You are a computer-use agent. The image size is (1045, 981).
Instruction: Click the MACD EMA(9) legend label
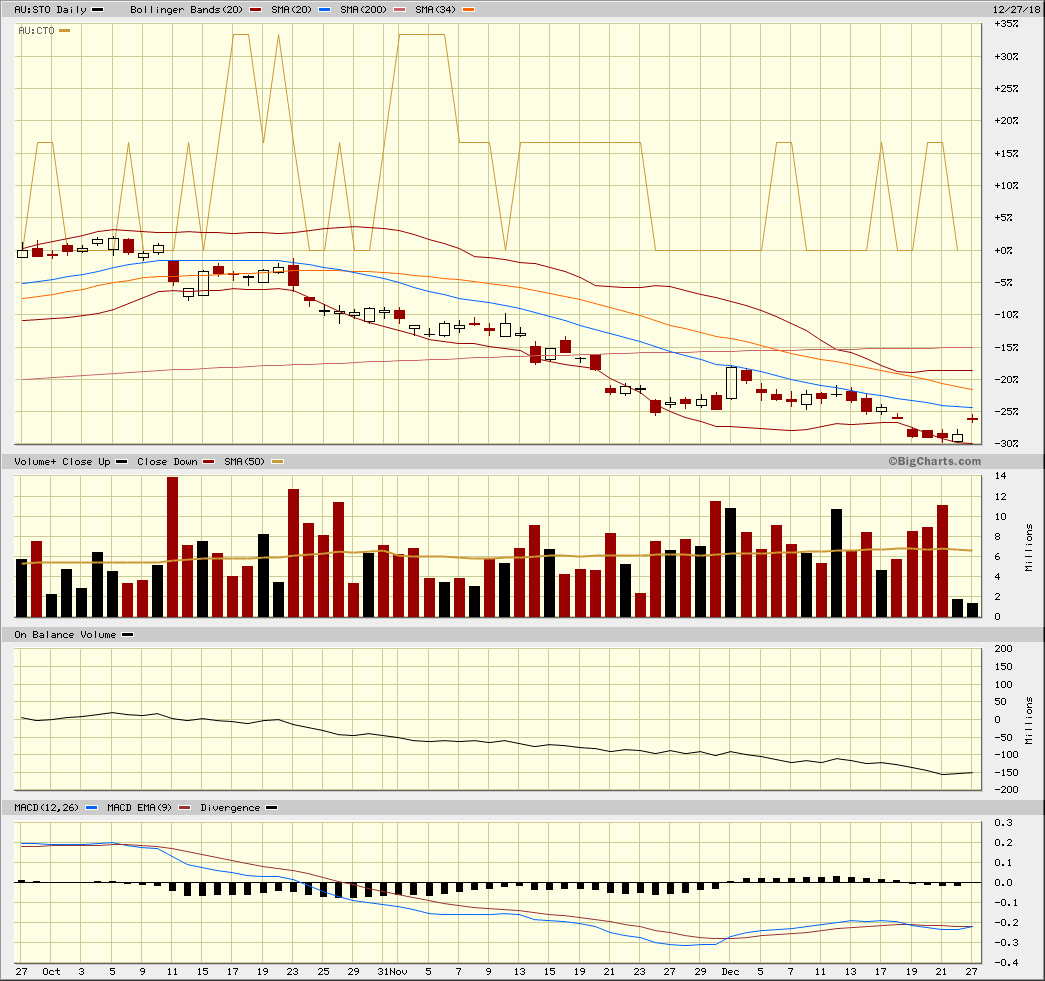(x=139, y=807)
